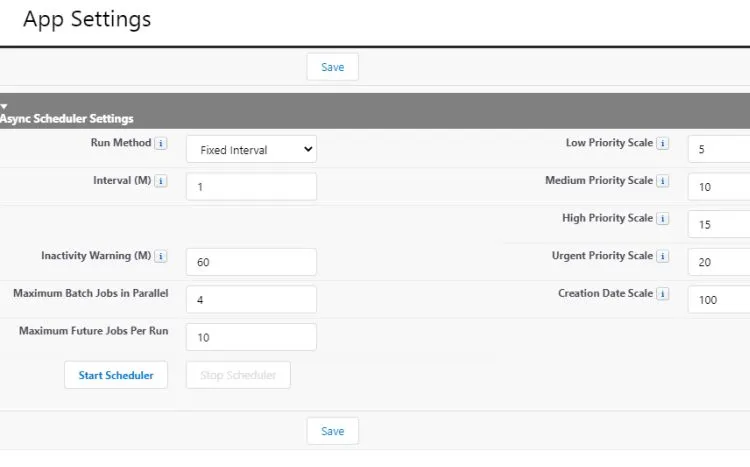This screenshot has height=467, width=750.
Task: Focus the Interval (M) input field
Action: 251,187
